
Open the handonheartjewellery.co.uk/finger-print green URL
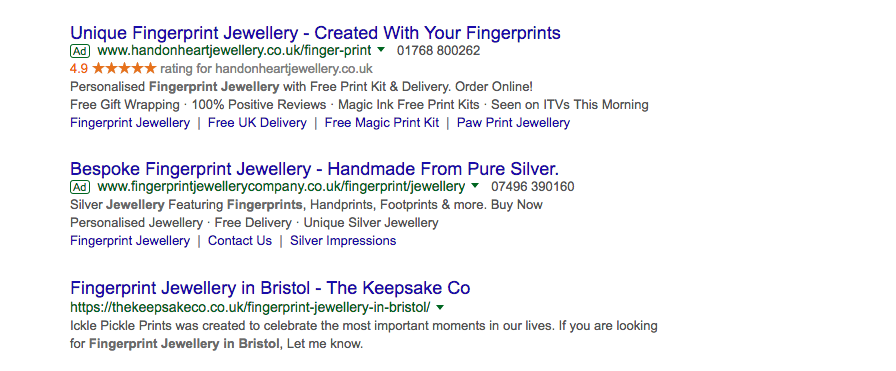pos(234,50)
